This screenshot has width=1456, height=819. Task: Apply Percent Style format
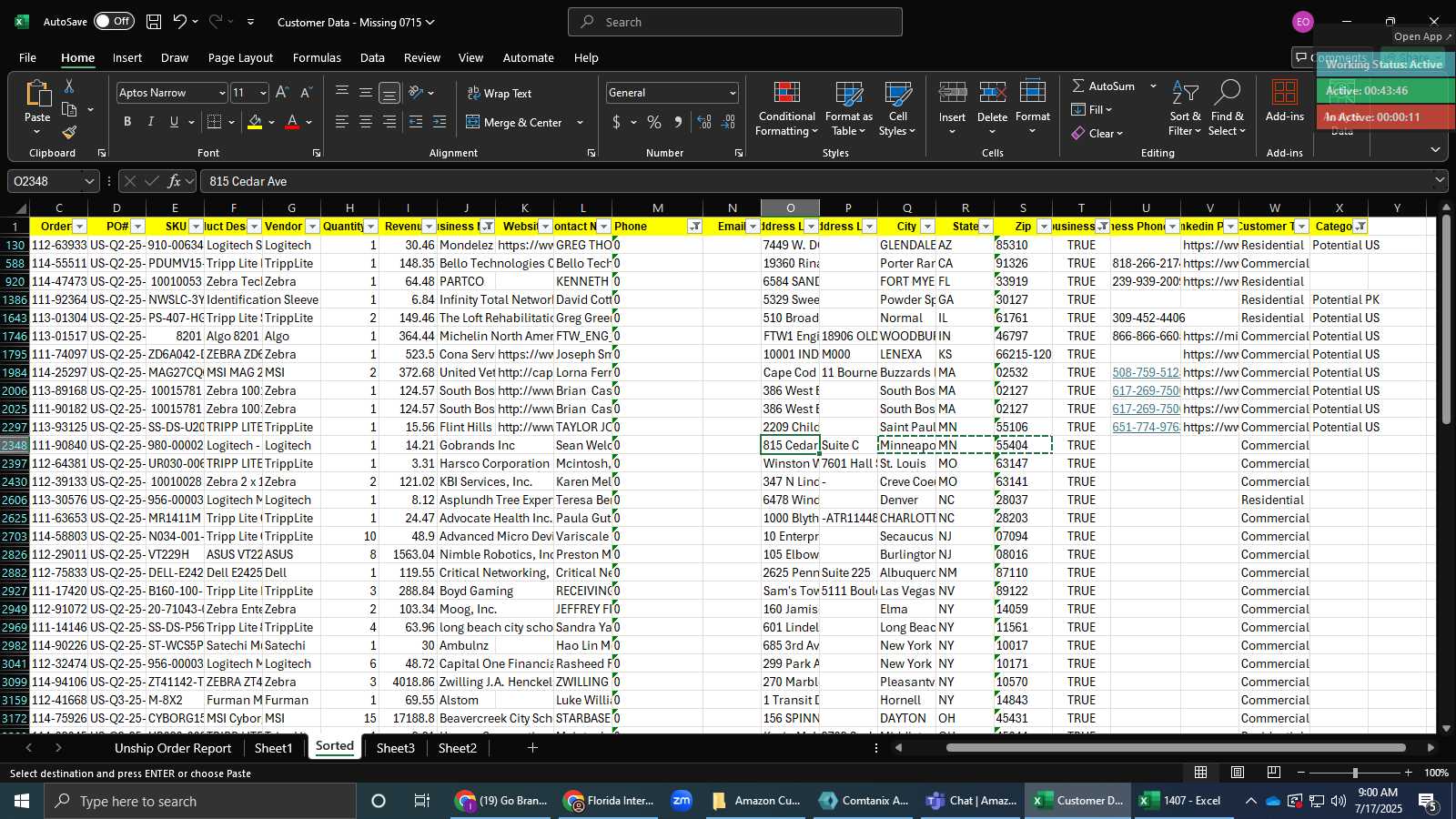[x=654, y=122]
